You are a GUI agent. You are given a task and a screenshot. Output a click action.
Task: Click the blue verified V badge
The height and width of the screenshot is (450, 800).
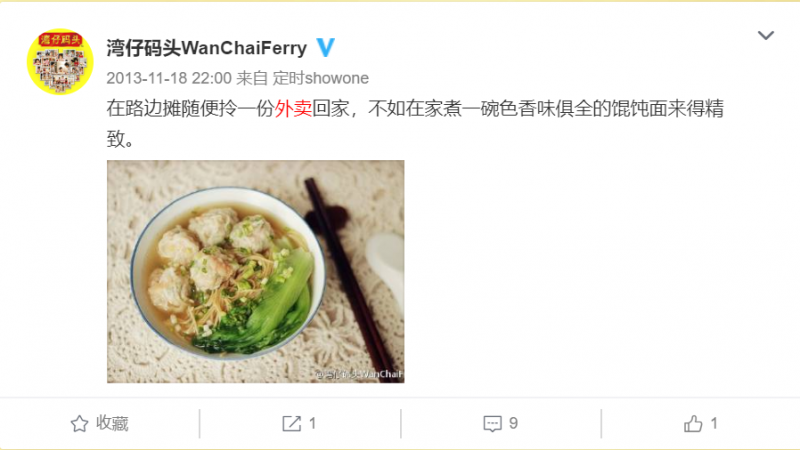[326, 47]
